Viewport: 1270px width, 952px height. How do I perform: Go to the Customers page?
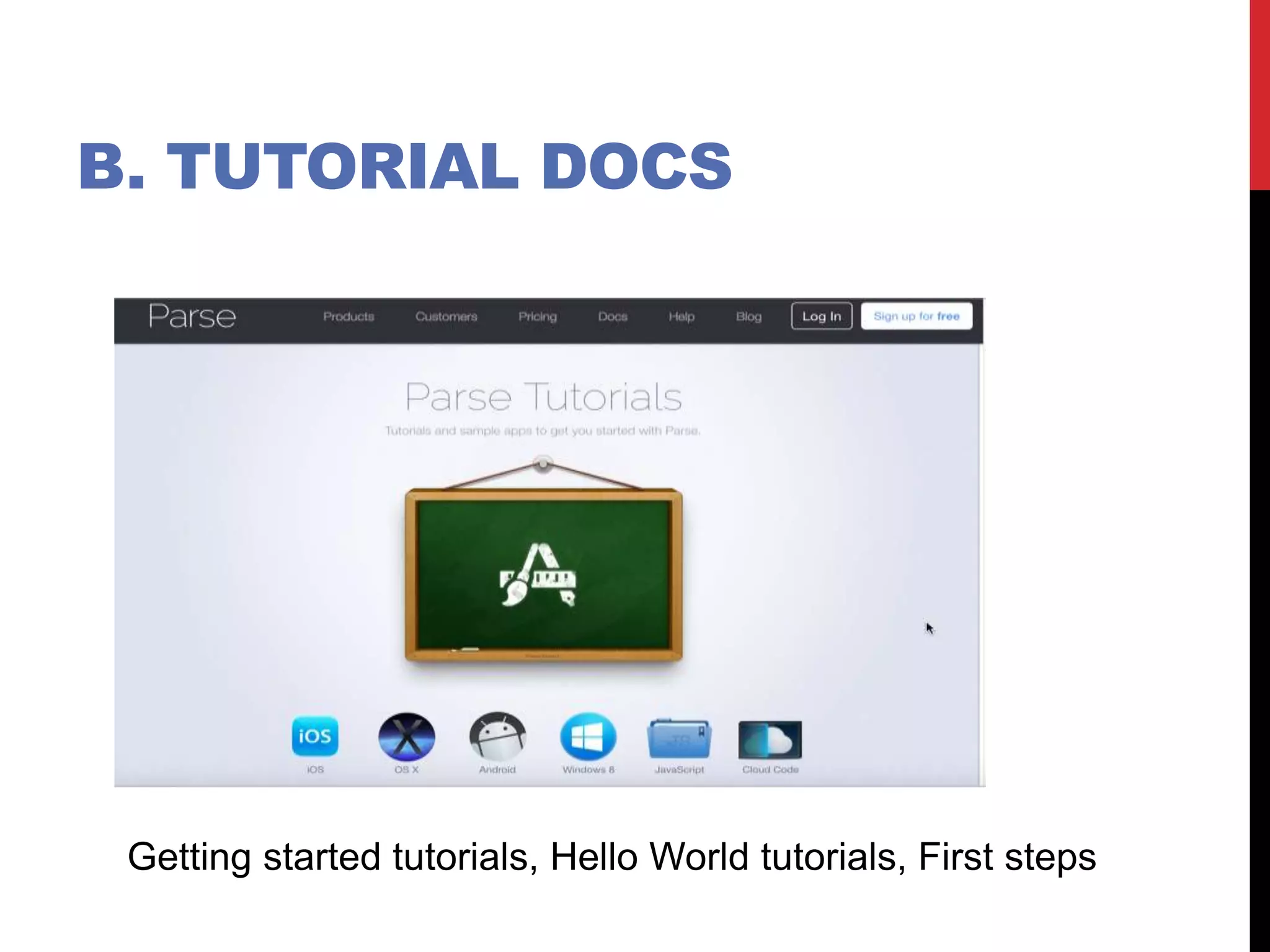click(446, 317)
